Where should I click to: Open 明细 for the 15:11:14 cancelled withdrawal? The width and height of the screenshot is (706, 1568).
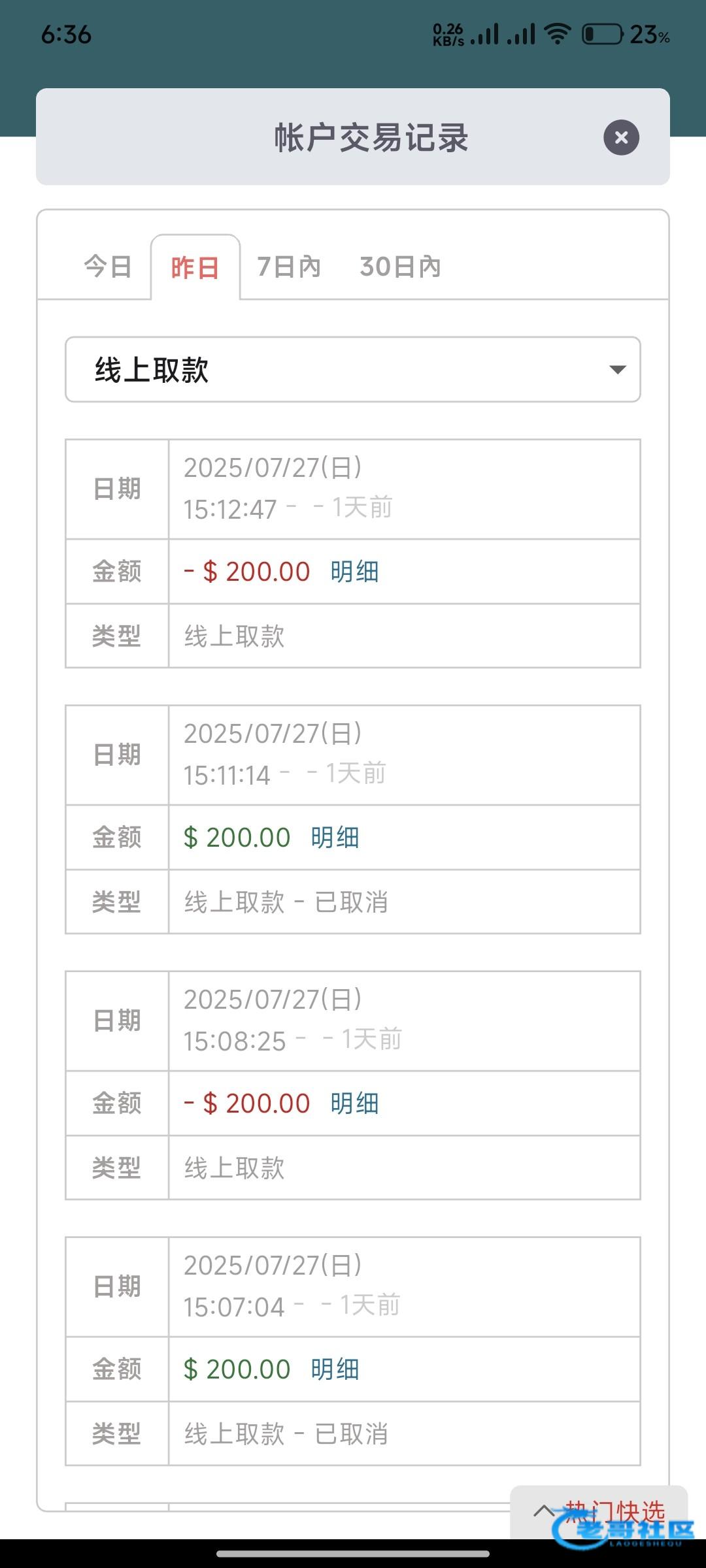coord(335,838)
